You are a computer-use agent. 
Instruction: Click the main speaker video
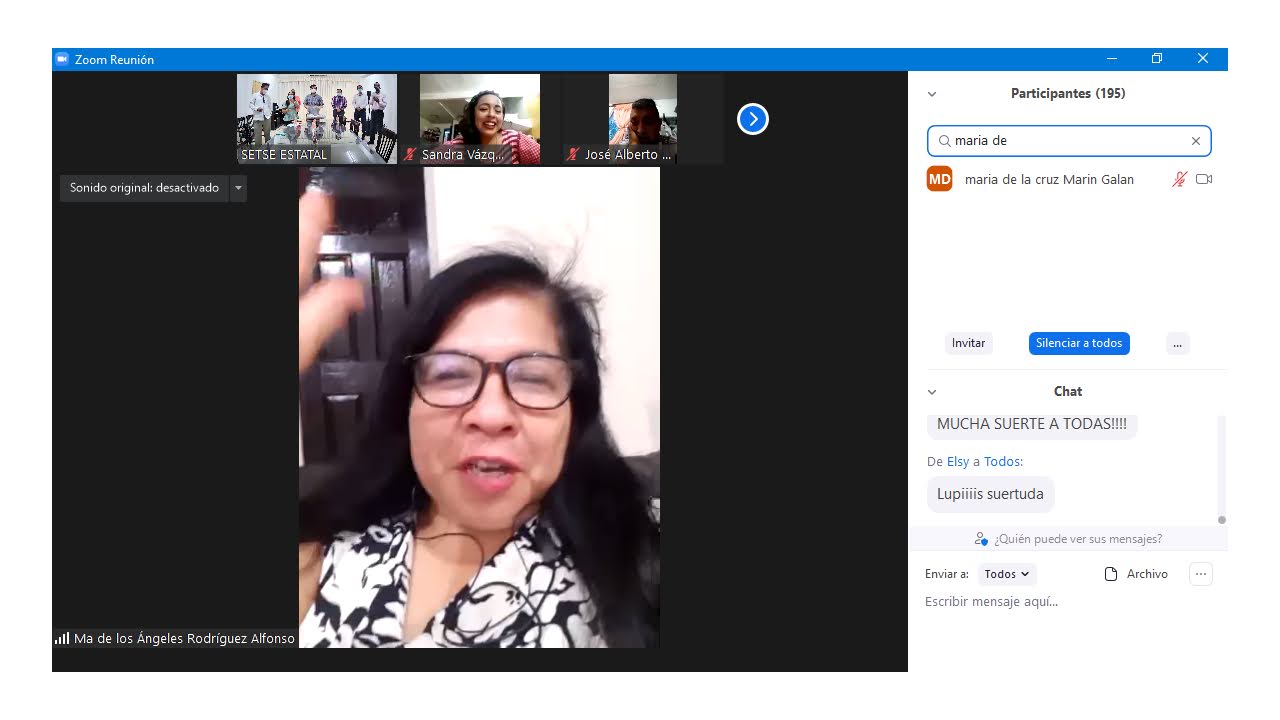479,407
